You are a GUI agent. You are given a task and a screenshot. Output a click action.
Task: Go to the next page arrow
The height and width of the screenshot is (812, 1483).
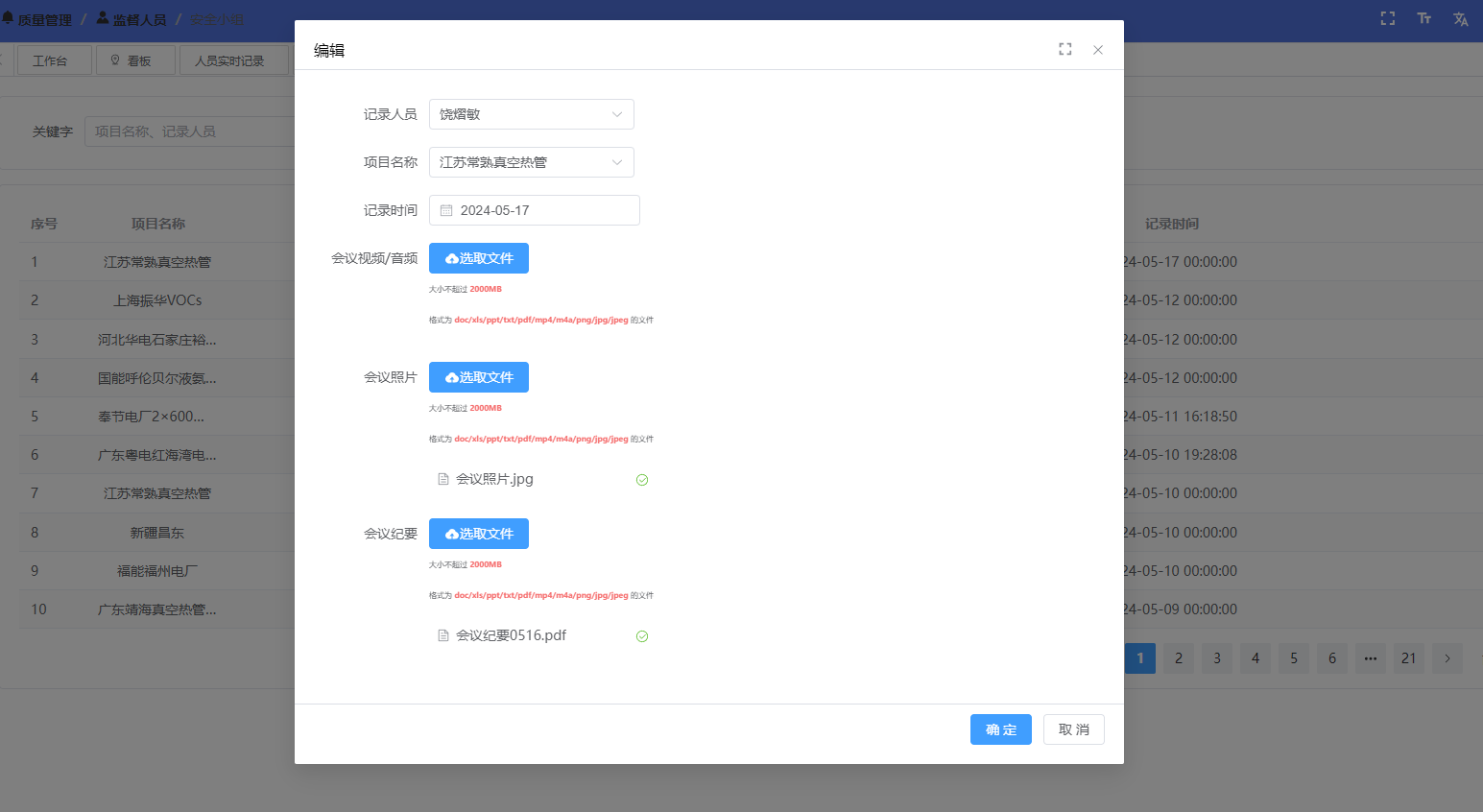(1447, 658)
